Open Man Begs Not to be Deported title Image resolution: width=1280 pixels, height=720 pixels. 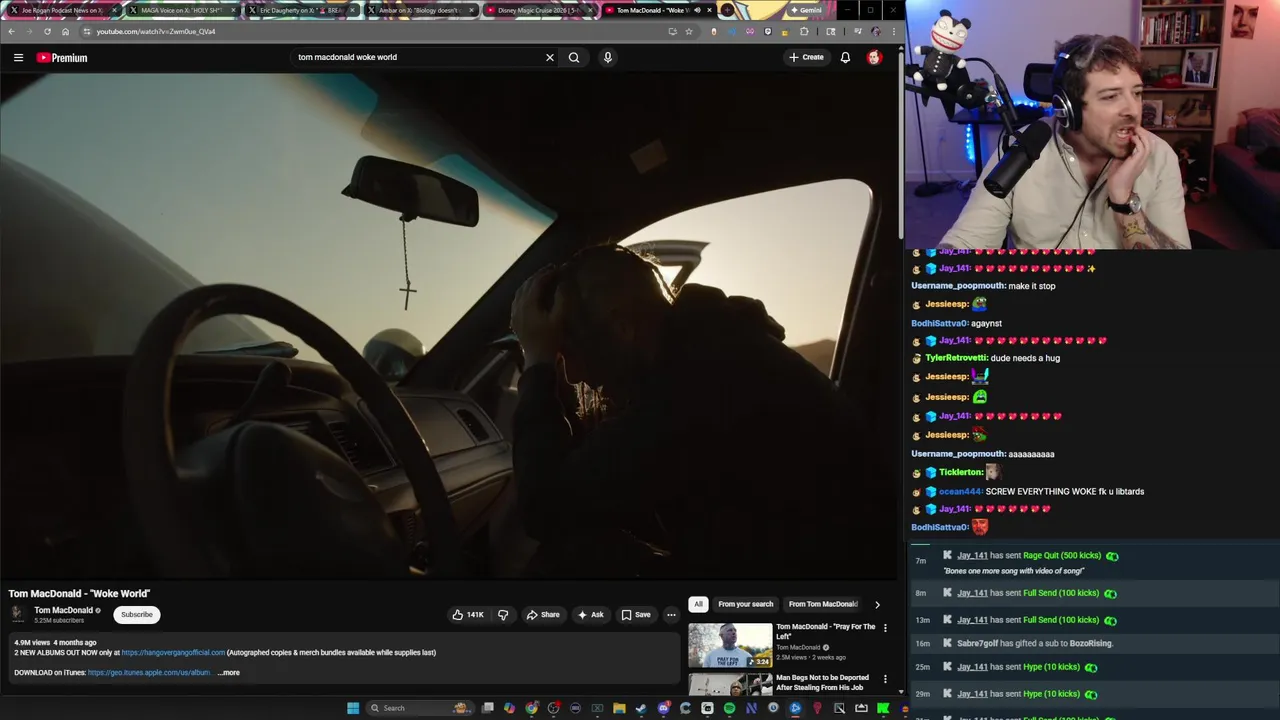[x=822, y=682]
